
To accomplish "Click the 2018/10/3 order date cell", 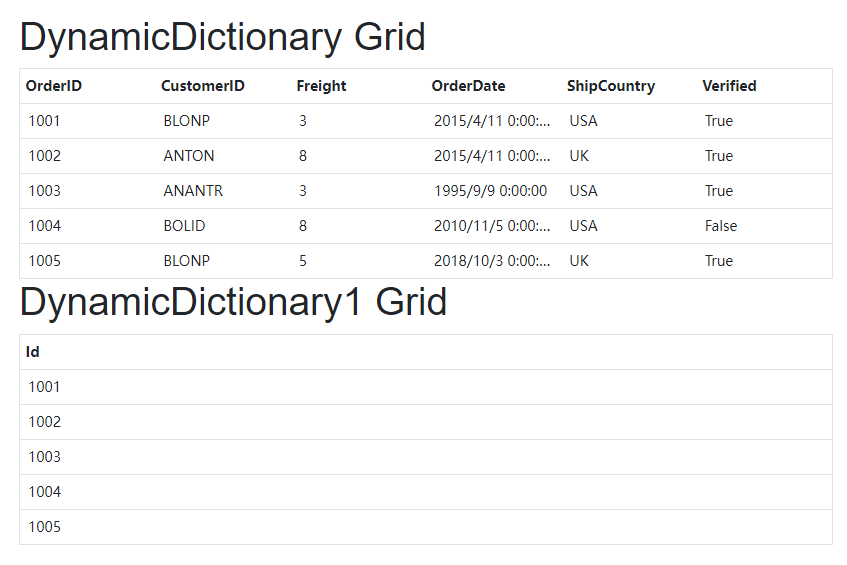I will point(490,261).
